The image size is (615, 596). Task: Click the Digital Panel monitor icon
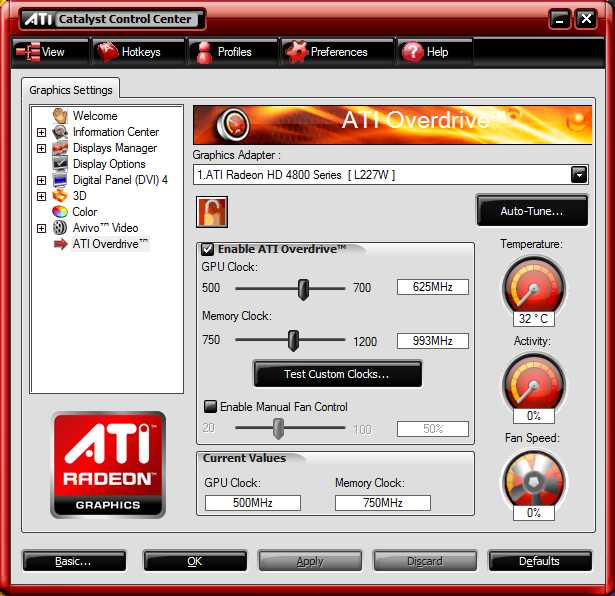point(60,180)
